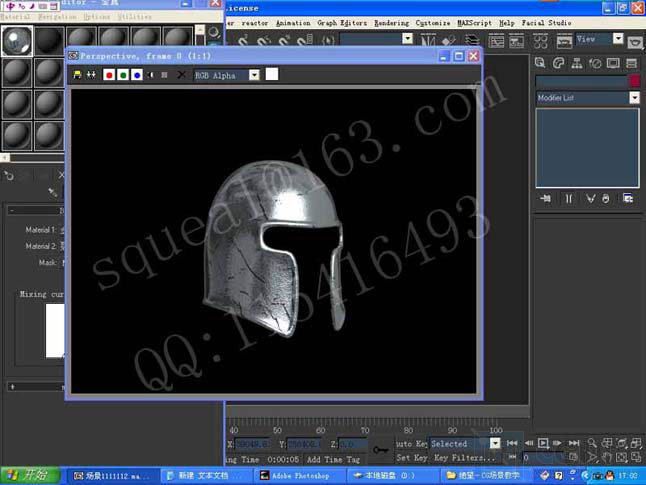This screenshot has height=485, width=646.
Task: Open the Customize menu
Action: tap(433, 23)
